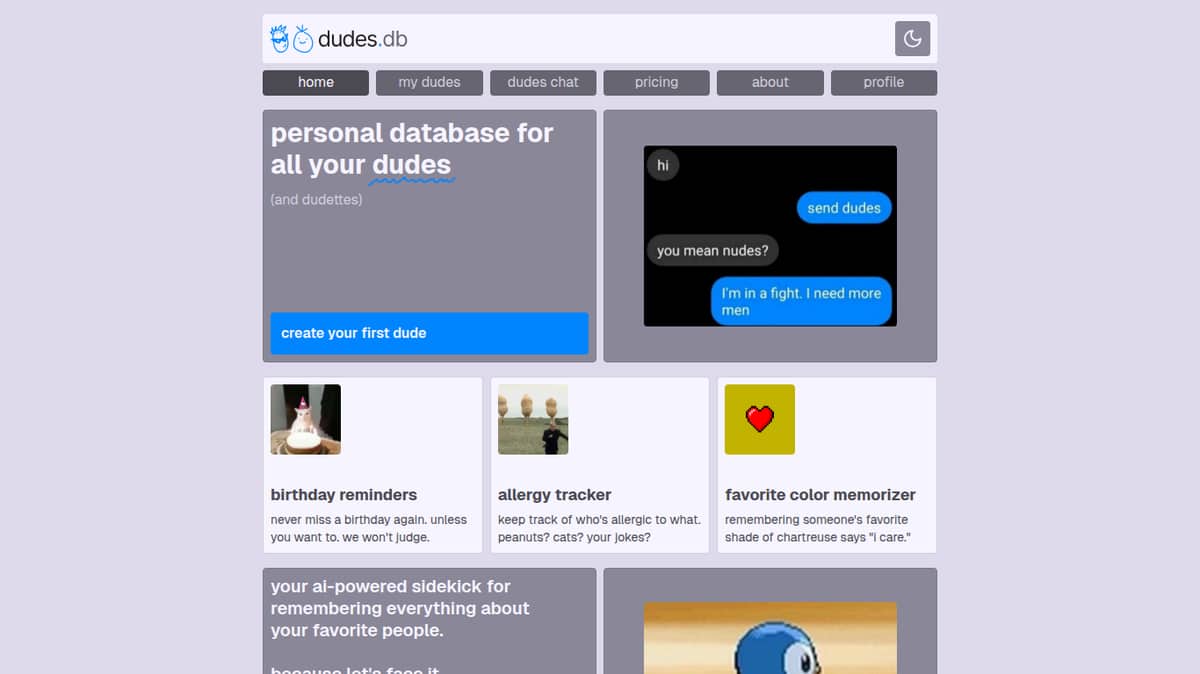Image resolution: width=1200 pixels, height=674 pixels.
Task: Click 'you mean nudes?' chat bubble
Action: [712, 251]
